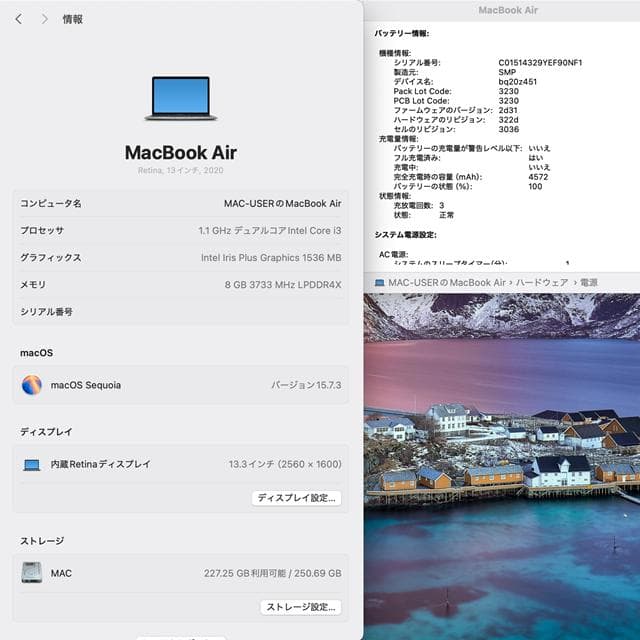
Task: Click MAC-USERのMacBook Air in the path bar
Action: coord(447,282)
